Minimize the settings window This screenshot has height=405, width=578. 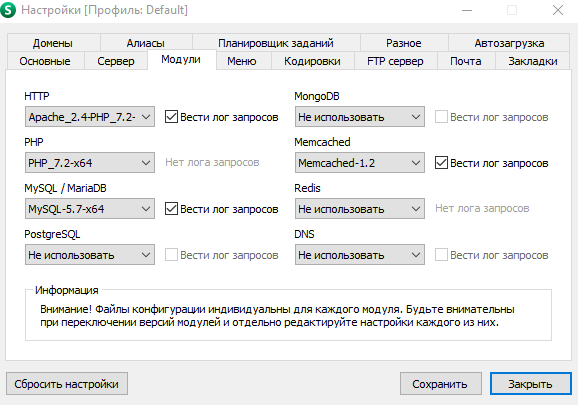[467, 10]
